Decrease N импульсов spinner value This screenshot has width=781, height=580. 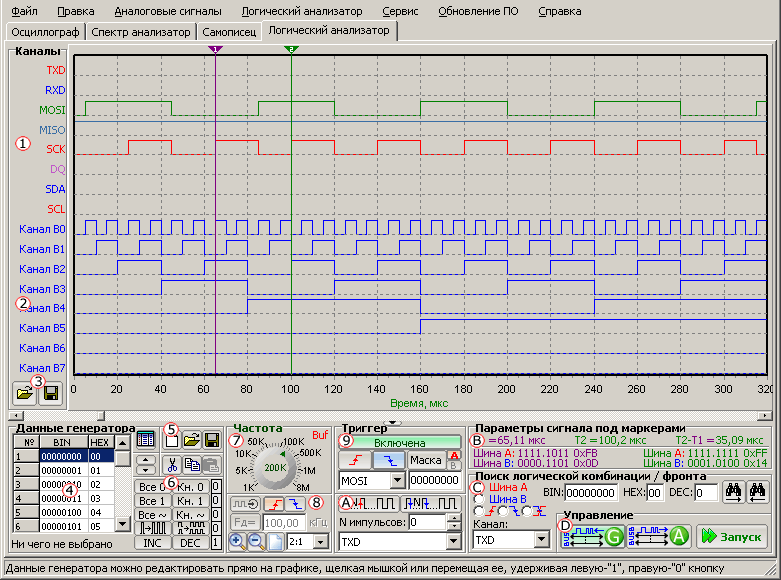tap(454, 526)
